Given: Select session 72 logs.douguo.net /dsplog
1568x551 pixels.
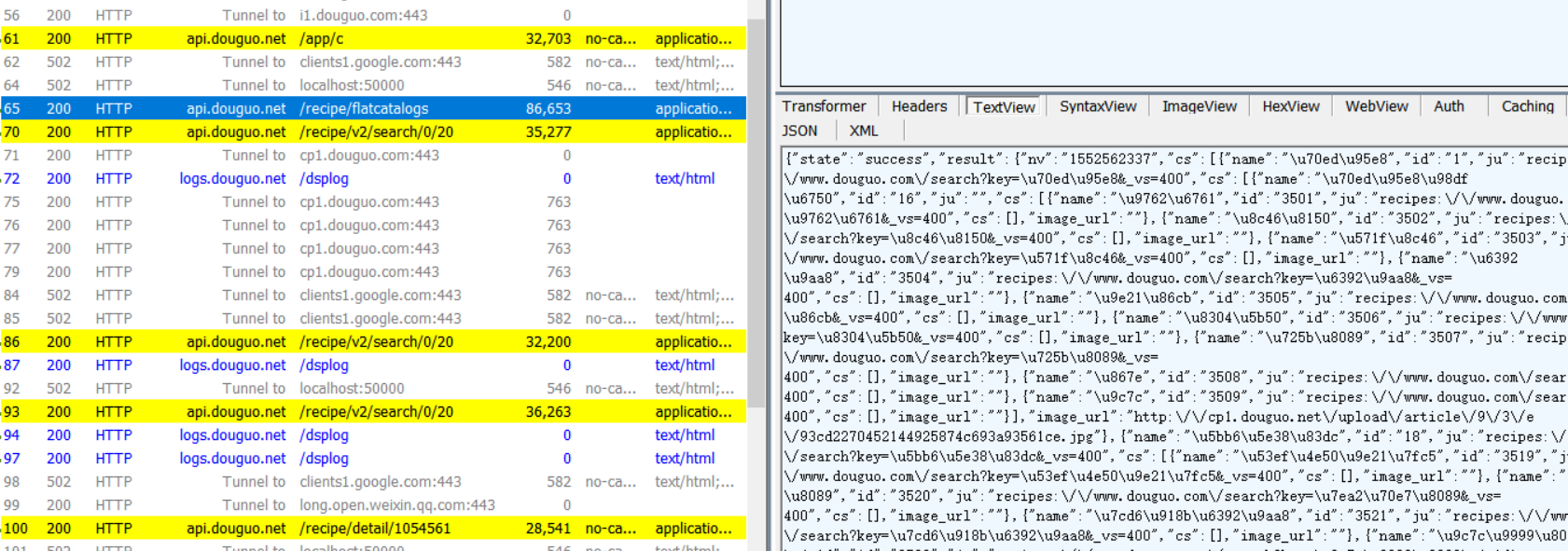Looking at the screenshot, I should [x=373, y=178].
